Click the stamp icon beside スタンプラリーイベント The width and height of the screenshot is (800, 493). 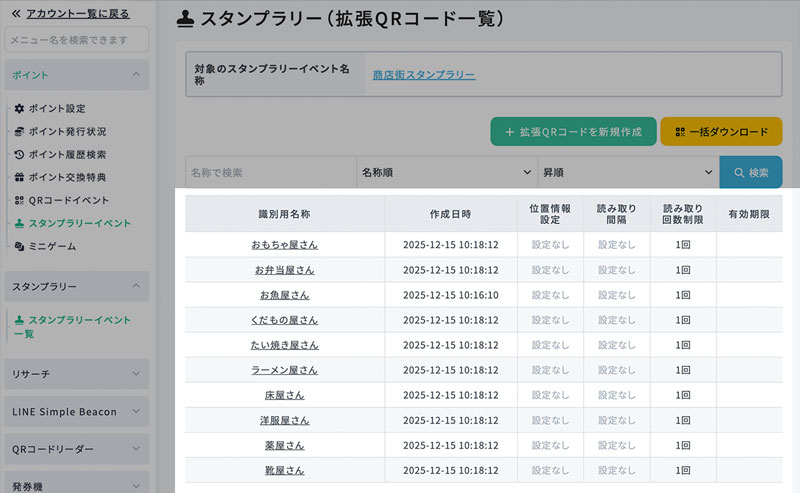click(20, 223)
